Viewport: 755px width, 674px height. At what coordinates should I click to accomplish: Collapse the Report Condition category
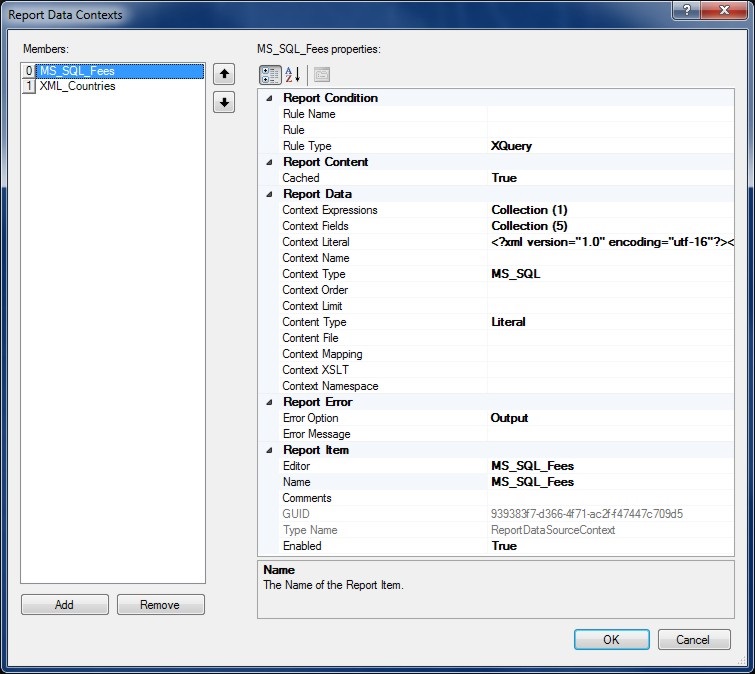pos(269,98)
